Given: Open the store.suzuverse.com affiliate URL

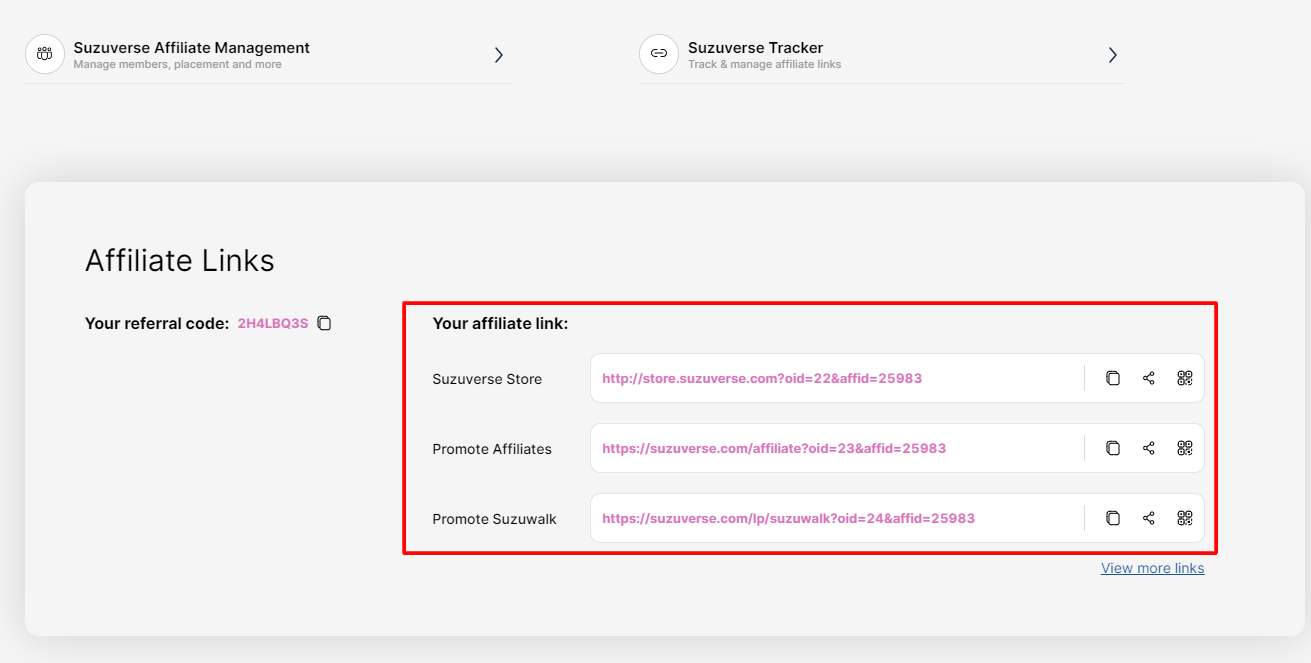Looking at the screenshot, I should [761, 379].
